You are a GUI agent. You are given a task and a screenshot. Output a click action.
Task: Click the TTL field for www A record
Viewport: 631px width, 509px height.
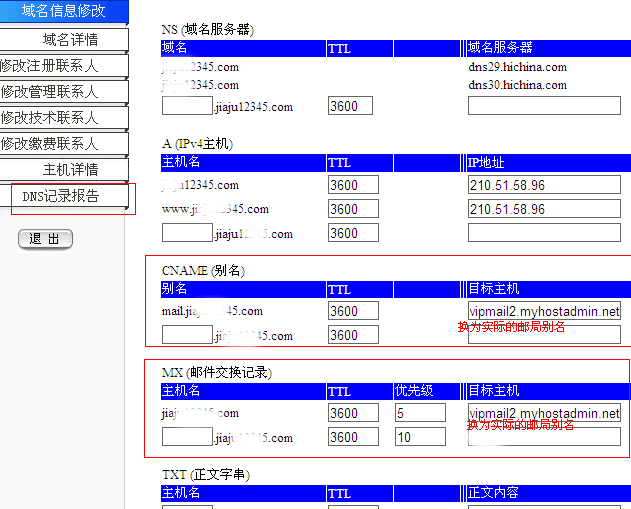(x=353, y=210)
